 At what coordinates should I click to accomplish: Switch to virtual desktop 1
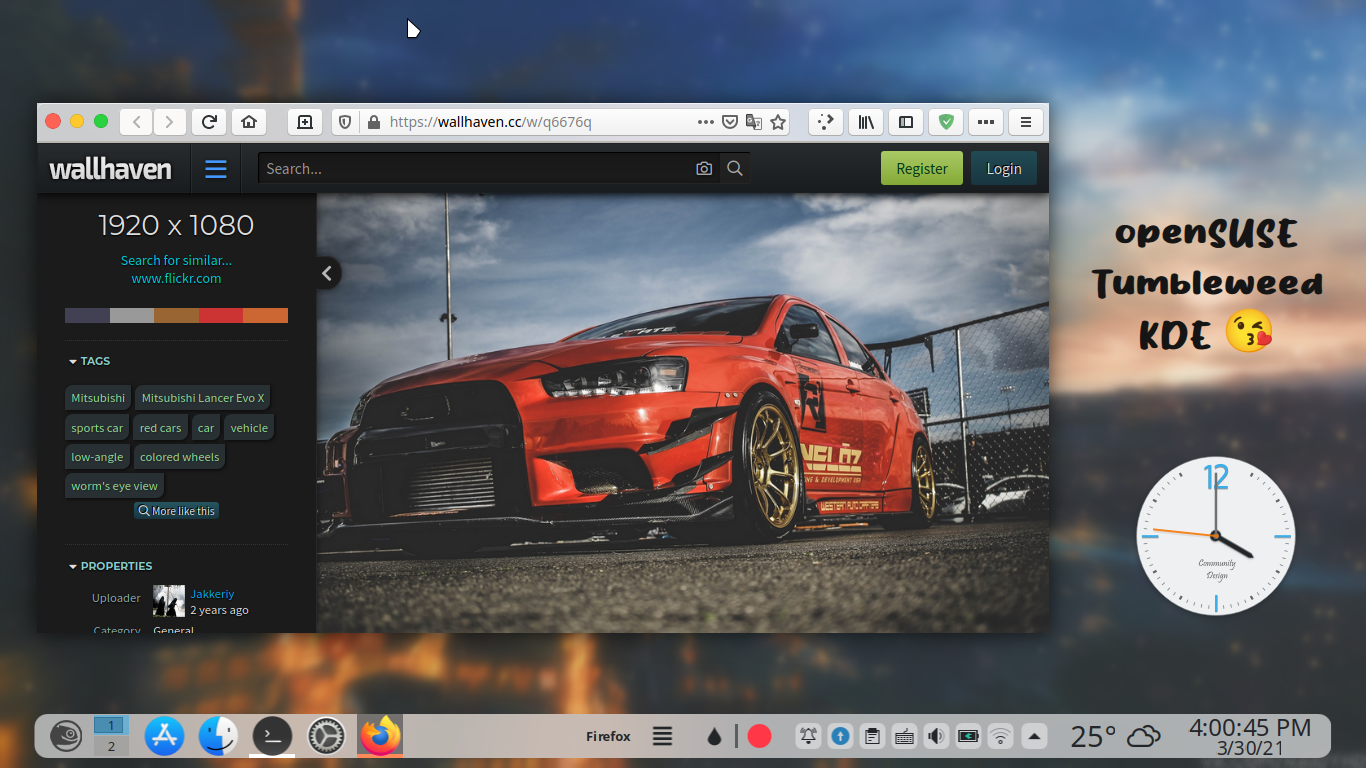pyautogui.click(x=111, y=725)
